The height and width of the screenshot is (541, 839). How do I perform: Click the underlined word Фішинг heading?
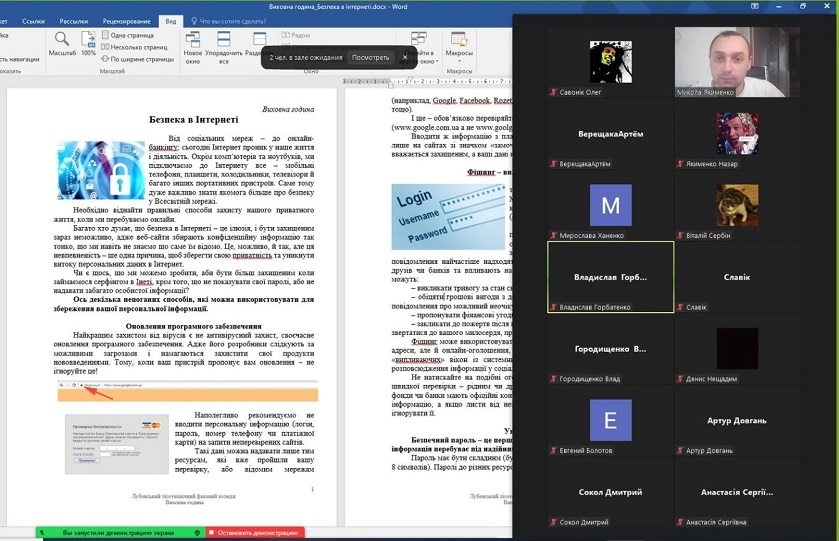tap(481, 172)
